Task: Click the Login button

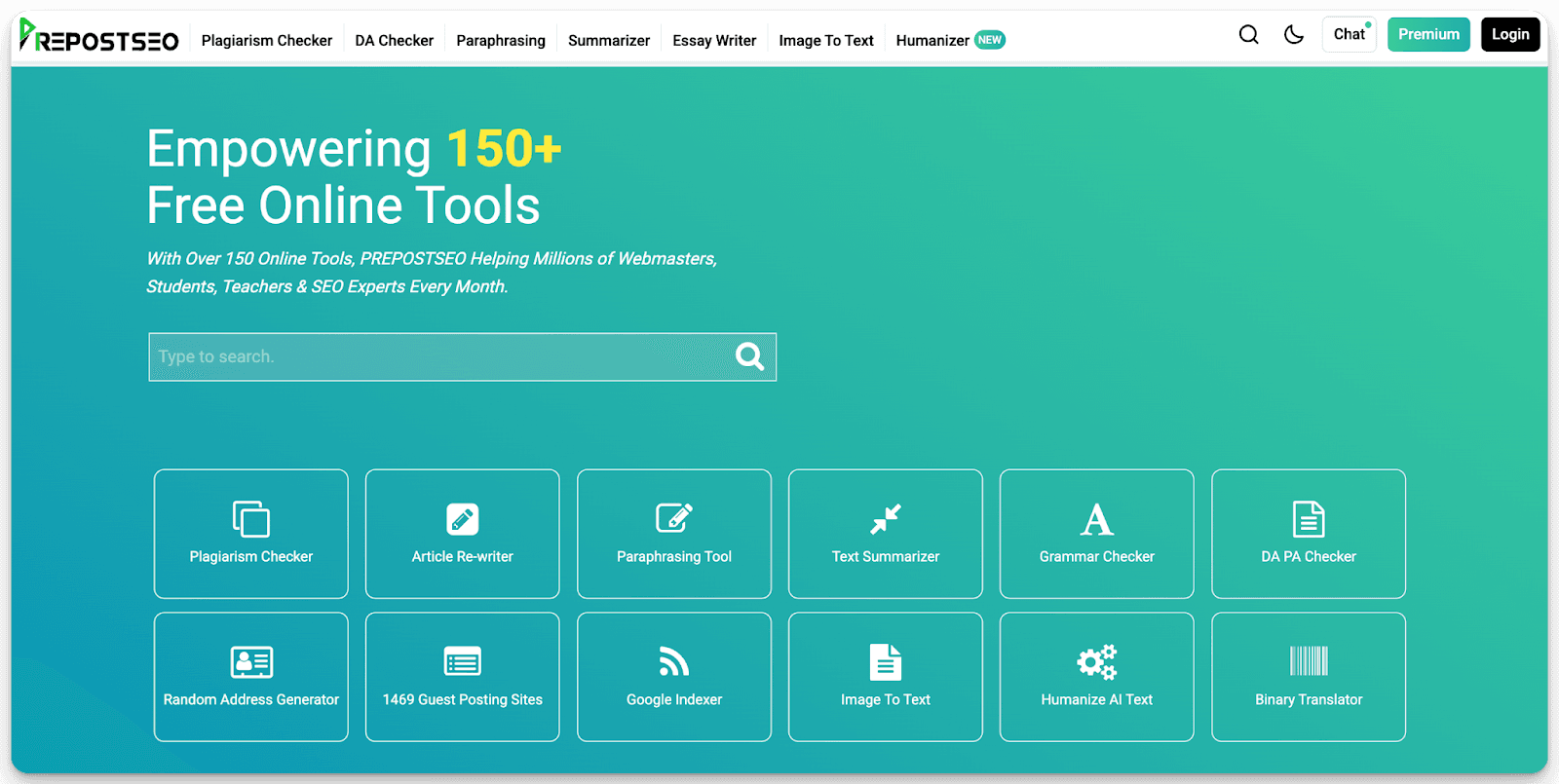Action: [x=1510, y=34]
